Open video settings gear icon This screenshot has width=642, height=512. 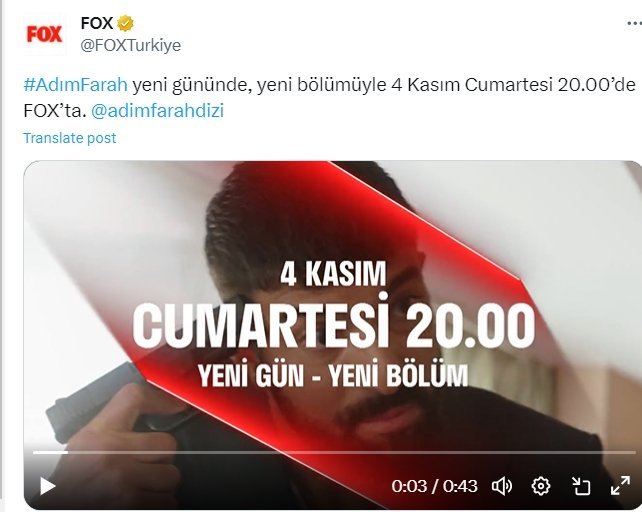(540, 486)
